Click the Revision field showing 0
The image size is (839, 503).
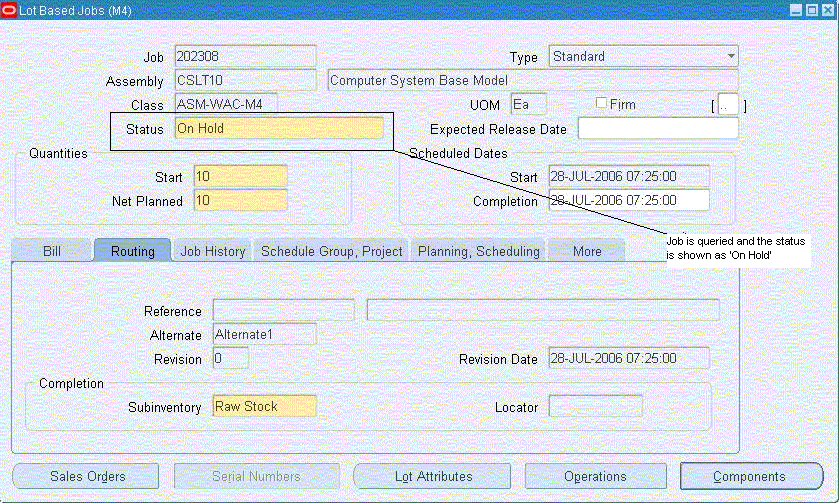(x=231, y=359)
